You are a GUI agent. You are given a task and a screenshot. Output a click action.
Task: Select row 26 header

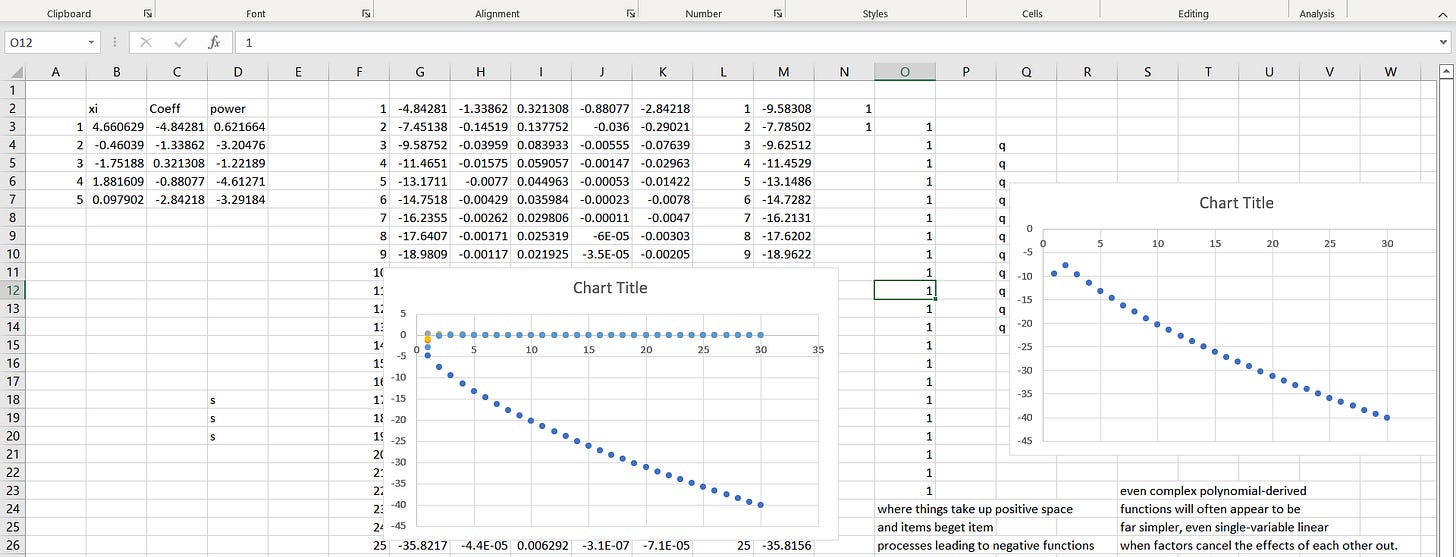click(13, 546)
